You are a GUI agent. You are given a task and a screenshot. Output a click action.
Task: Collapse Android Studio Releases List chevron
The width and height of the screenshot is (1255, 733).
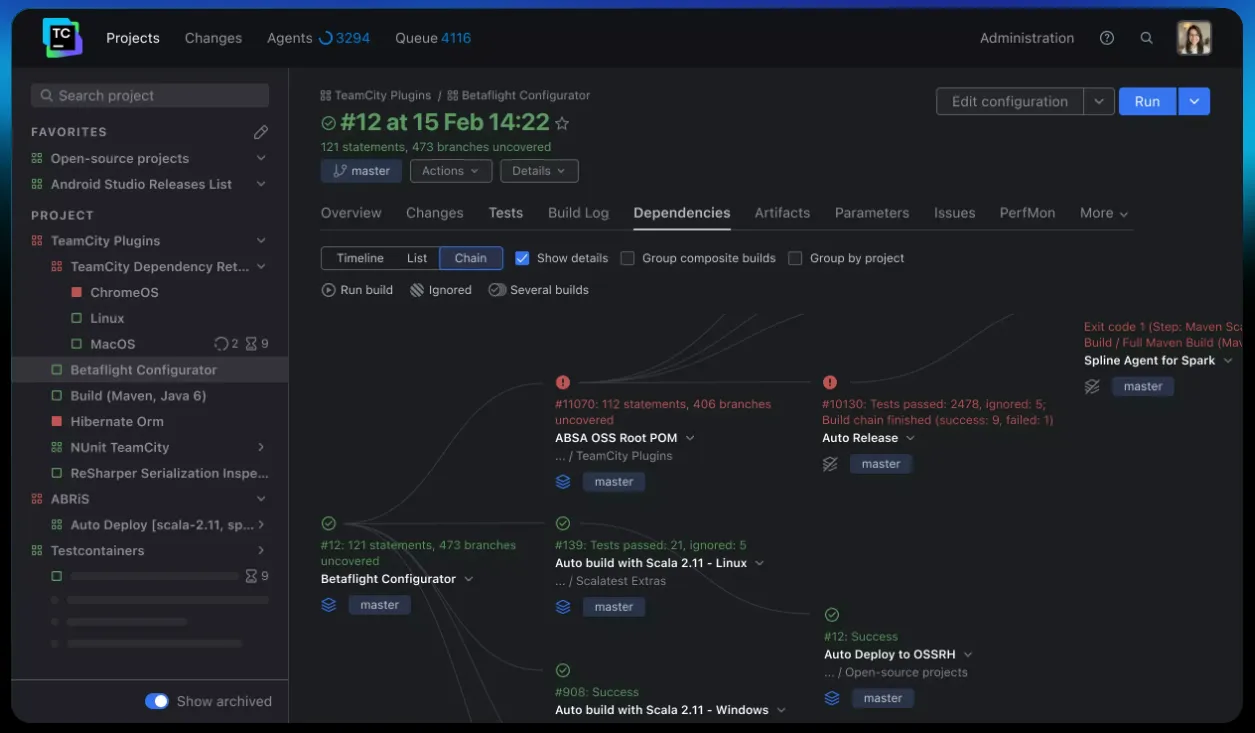click(261, 184)
